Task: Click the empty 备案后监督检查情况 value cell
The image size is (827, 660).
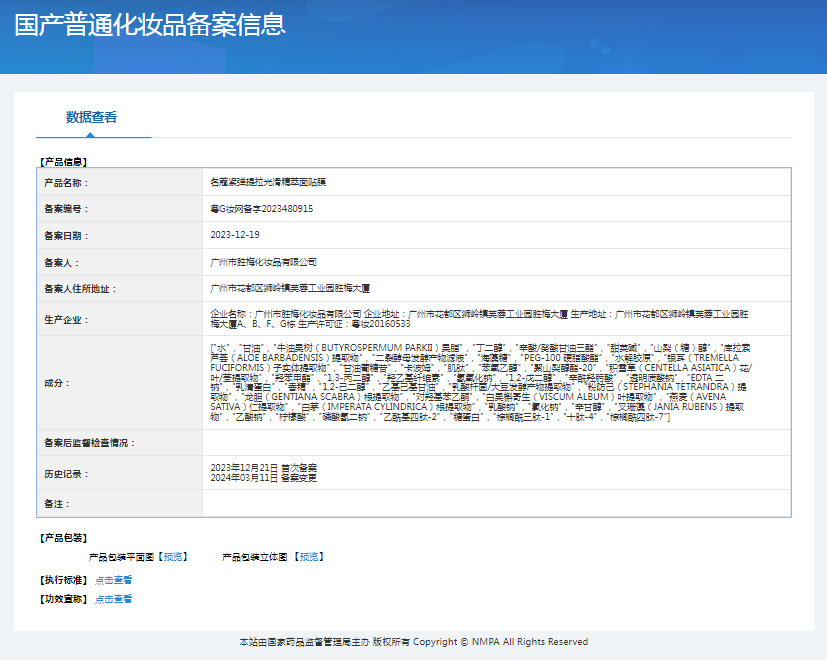Action: (x=495, y=443)
